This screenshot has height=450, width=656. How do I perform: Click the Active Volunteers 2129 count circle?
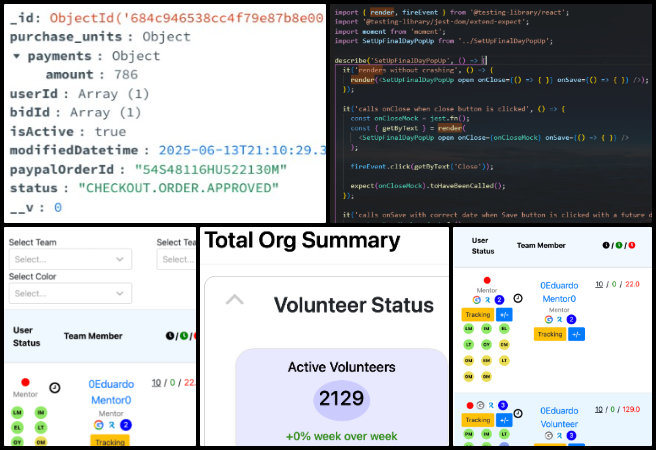tap(341, 399)
